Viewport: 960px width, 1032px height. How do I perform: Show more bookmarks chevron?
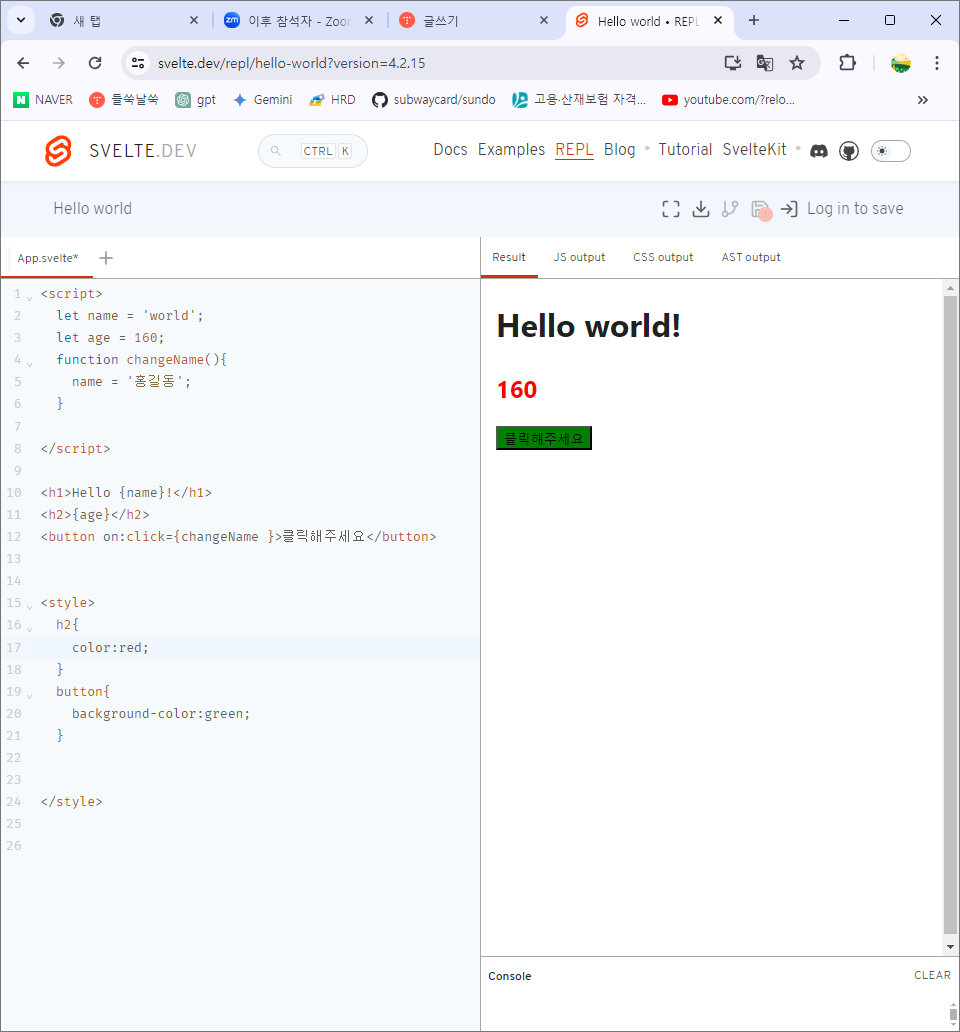coord(922,100)
